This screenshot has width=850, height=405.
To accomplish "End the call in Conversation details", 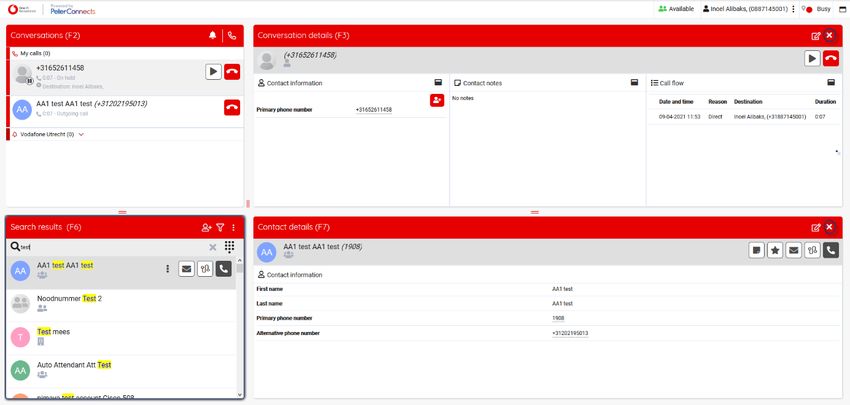I will (830, 59).
